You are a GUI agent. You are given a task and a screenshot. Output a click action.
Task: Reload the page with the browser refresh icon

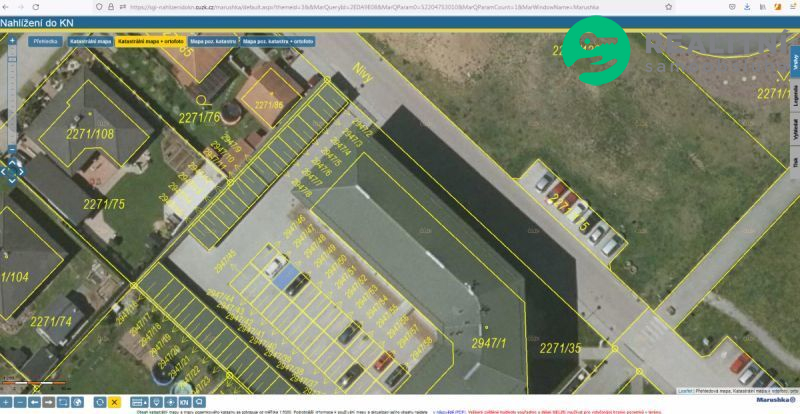(x=36, y=7)
